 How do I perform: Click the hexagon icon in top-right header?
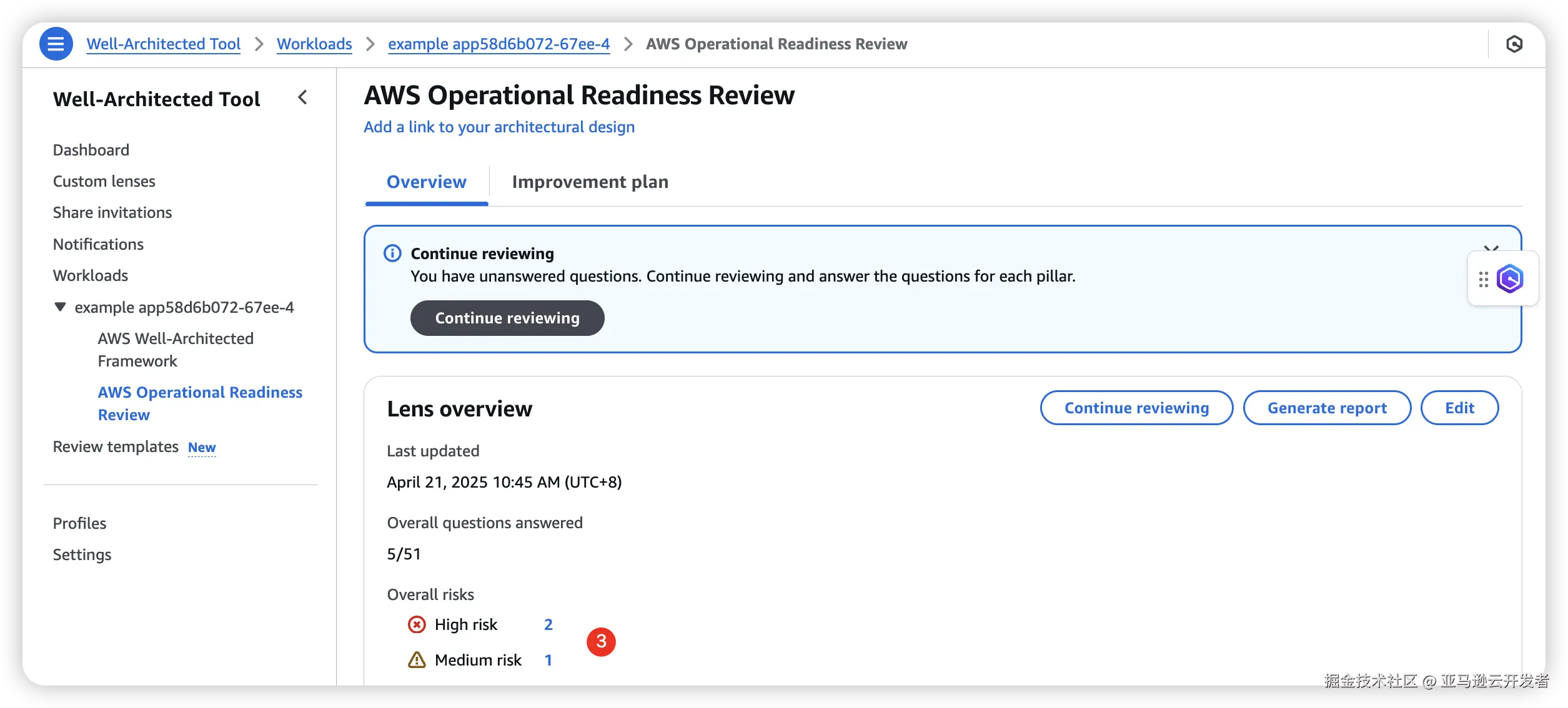pyautogui.click(x=1514, y=44)
